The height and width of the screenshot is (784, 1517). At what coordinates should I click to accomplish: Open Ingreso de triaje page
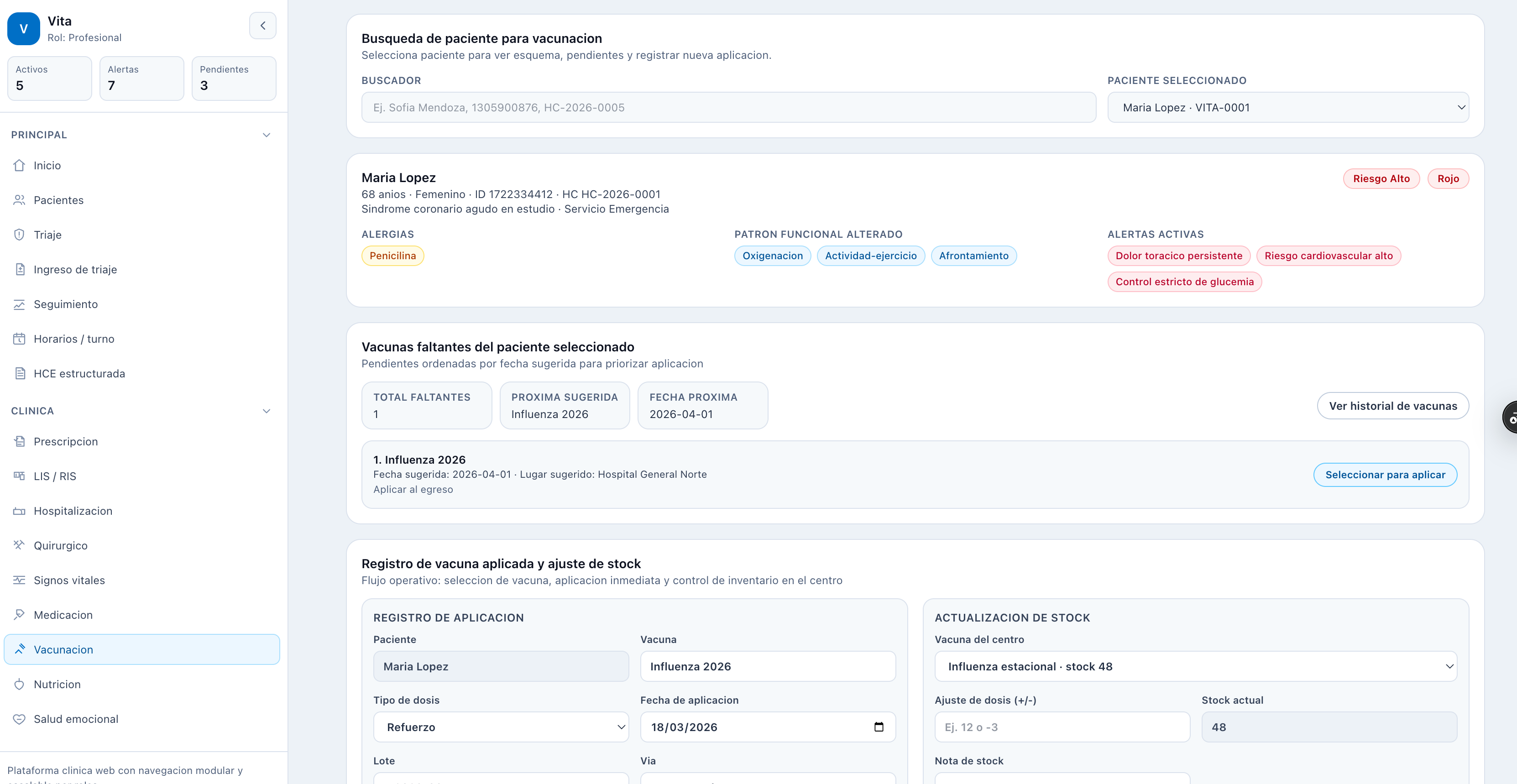142,270
